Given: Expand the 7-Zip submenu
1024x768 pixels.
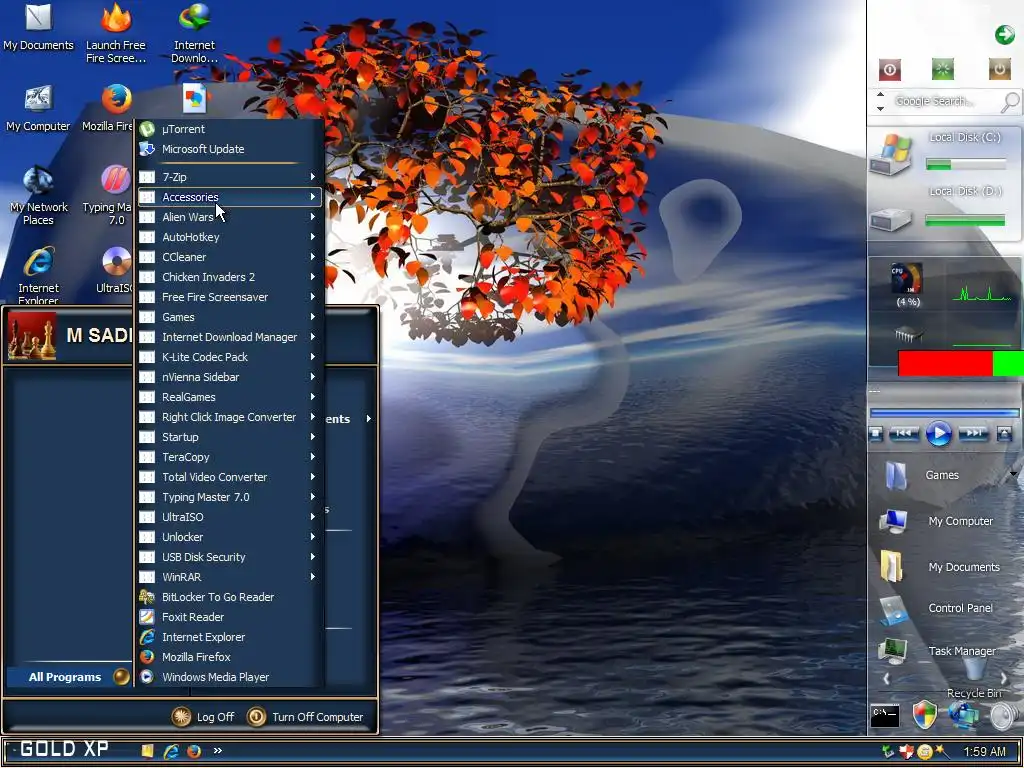Looking at the screenshot, I should pos(229,177).
